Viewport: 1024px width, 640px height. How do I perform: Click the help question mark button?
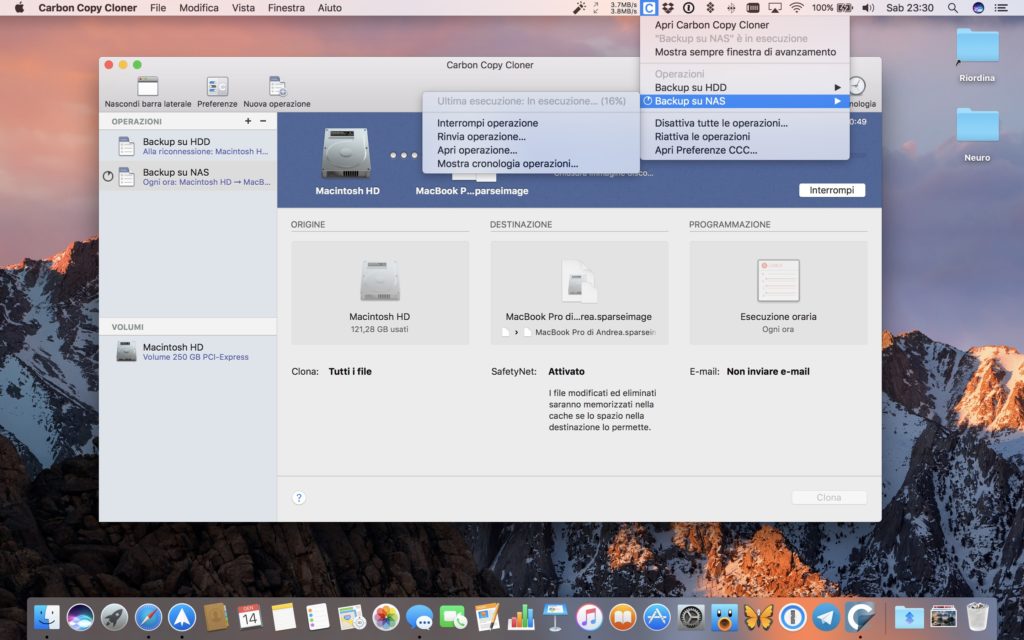pos(299,498)
